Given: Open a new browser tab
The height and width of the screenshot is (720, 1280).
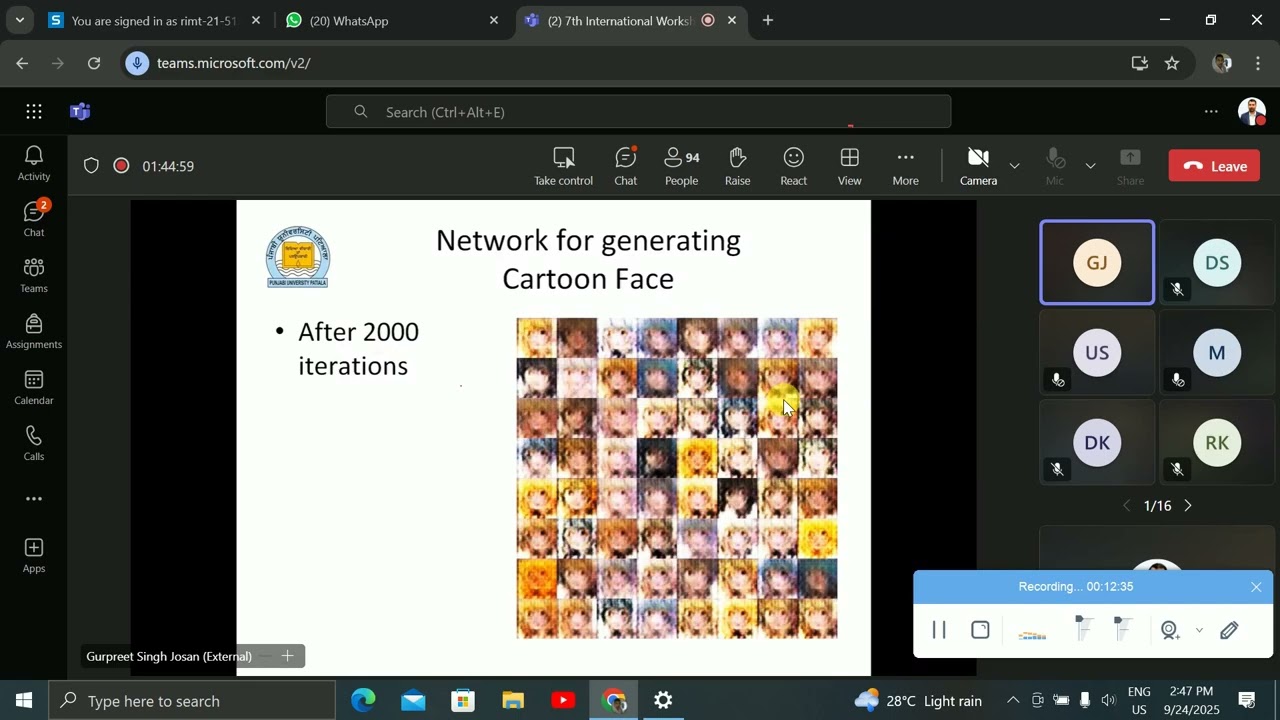Looking at the screenshot, I should click(x=768, y=20).
